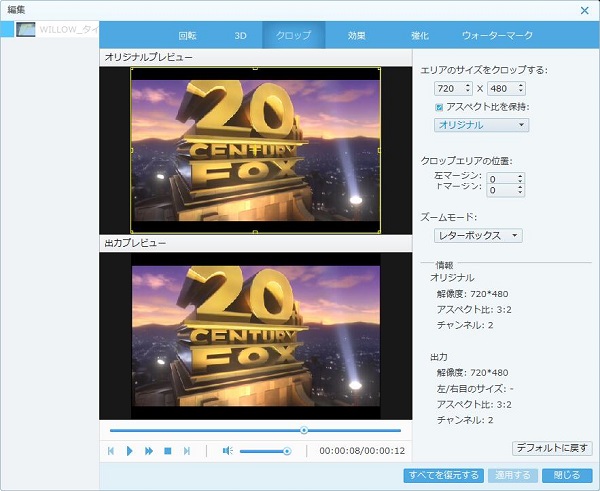This screenshot has height=491, width=600.
Task: Switch to the ウォーターマーク tab
Action: coord(497,36)
